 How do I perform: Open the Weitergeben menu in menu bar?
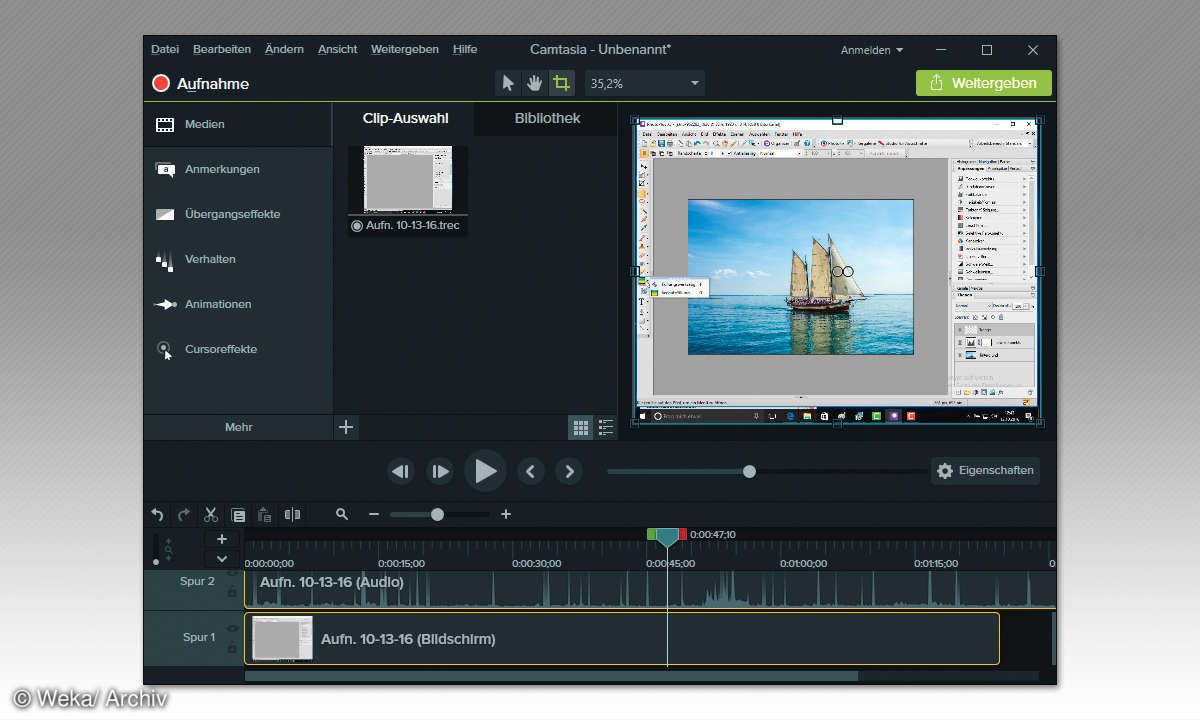tap(404, 49)
